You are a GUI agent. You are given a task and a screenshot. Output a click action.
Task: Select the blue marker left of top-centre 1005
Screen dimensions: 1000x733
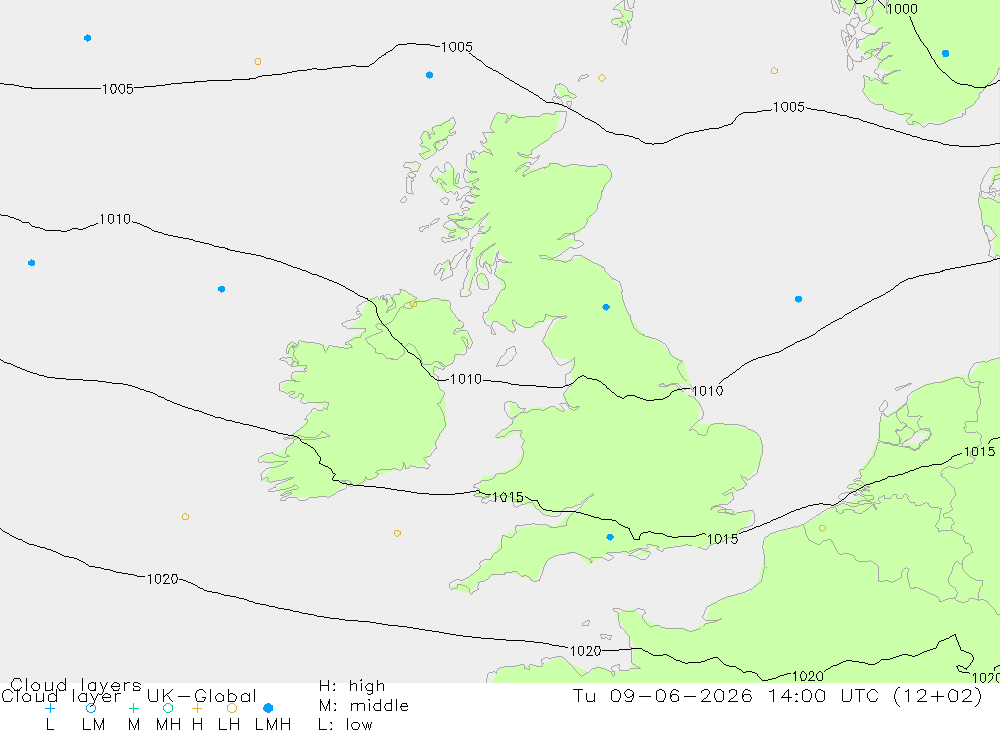click(429, 75)
